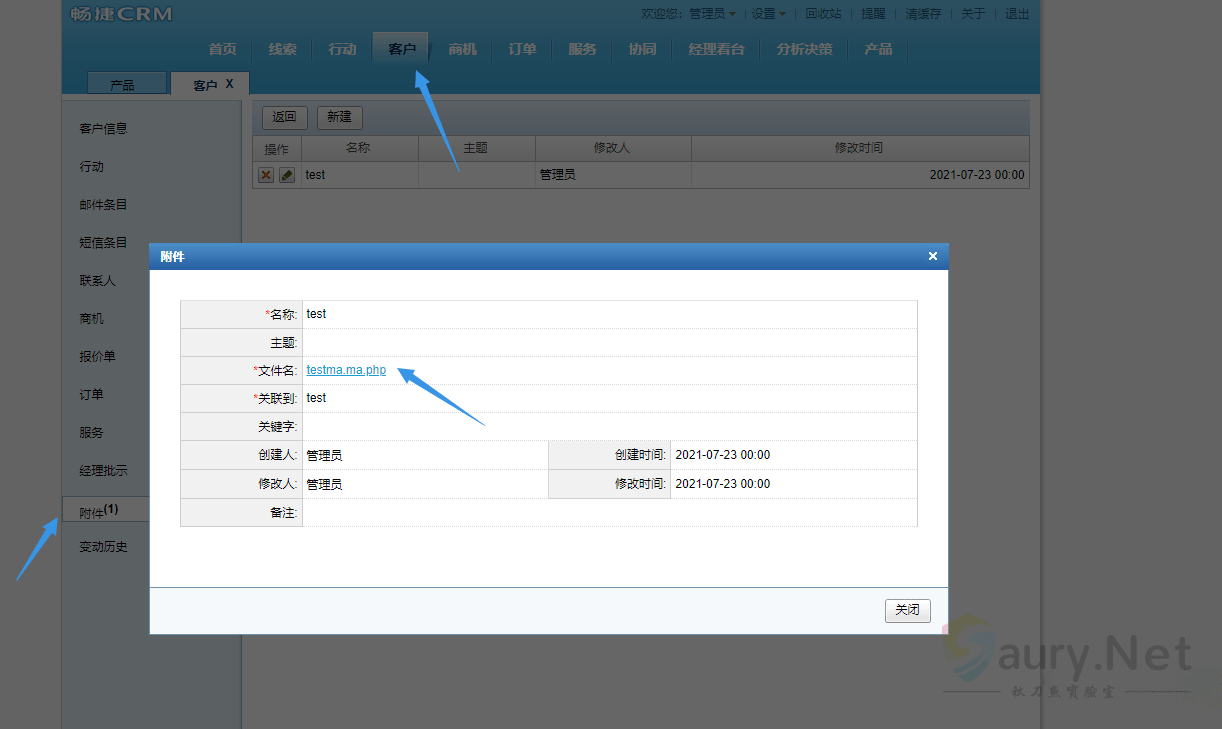Open 客户信息 in the sidebar

(x=103, y=129)
